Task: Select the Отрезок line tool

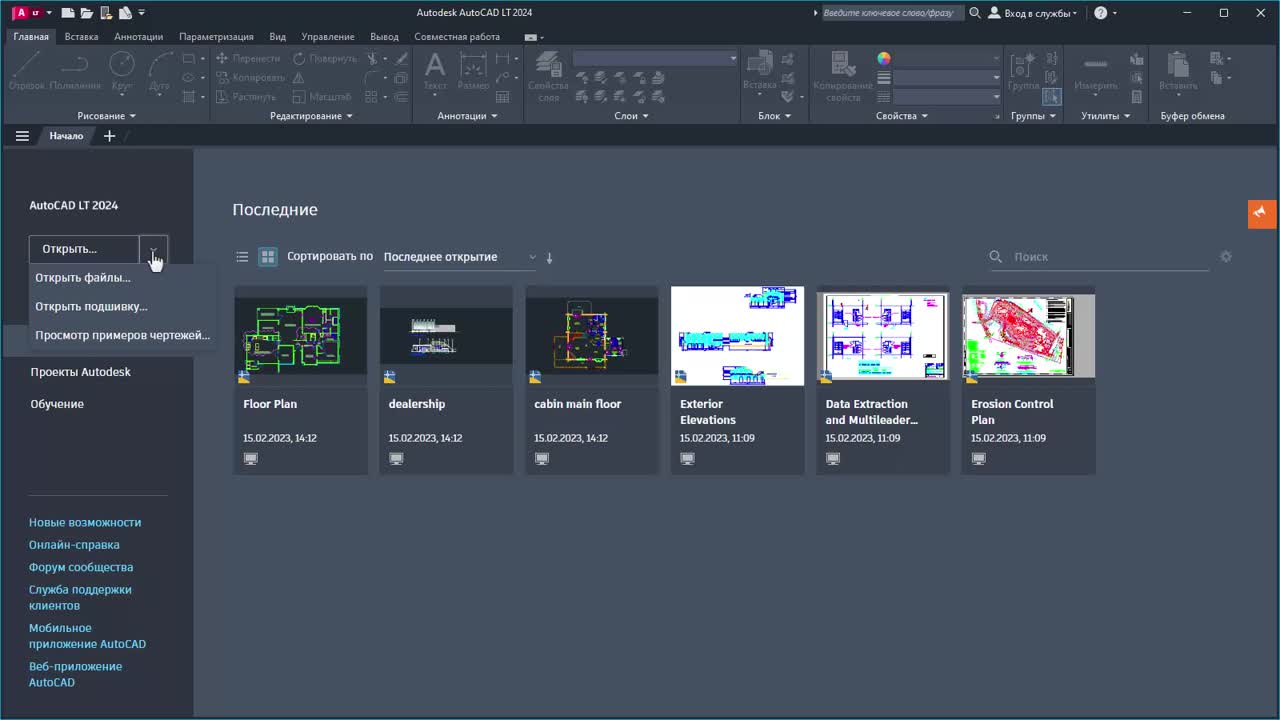Action: point(26,72)
